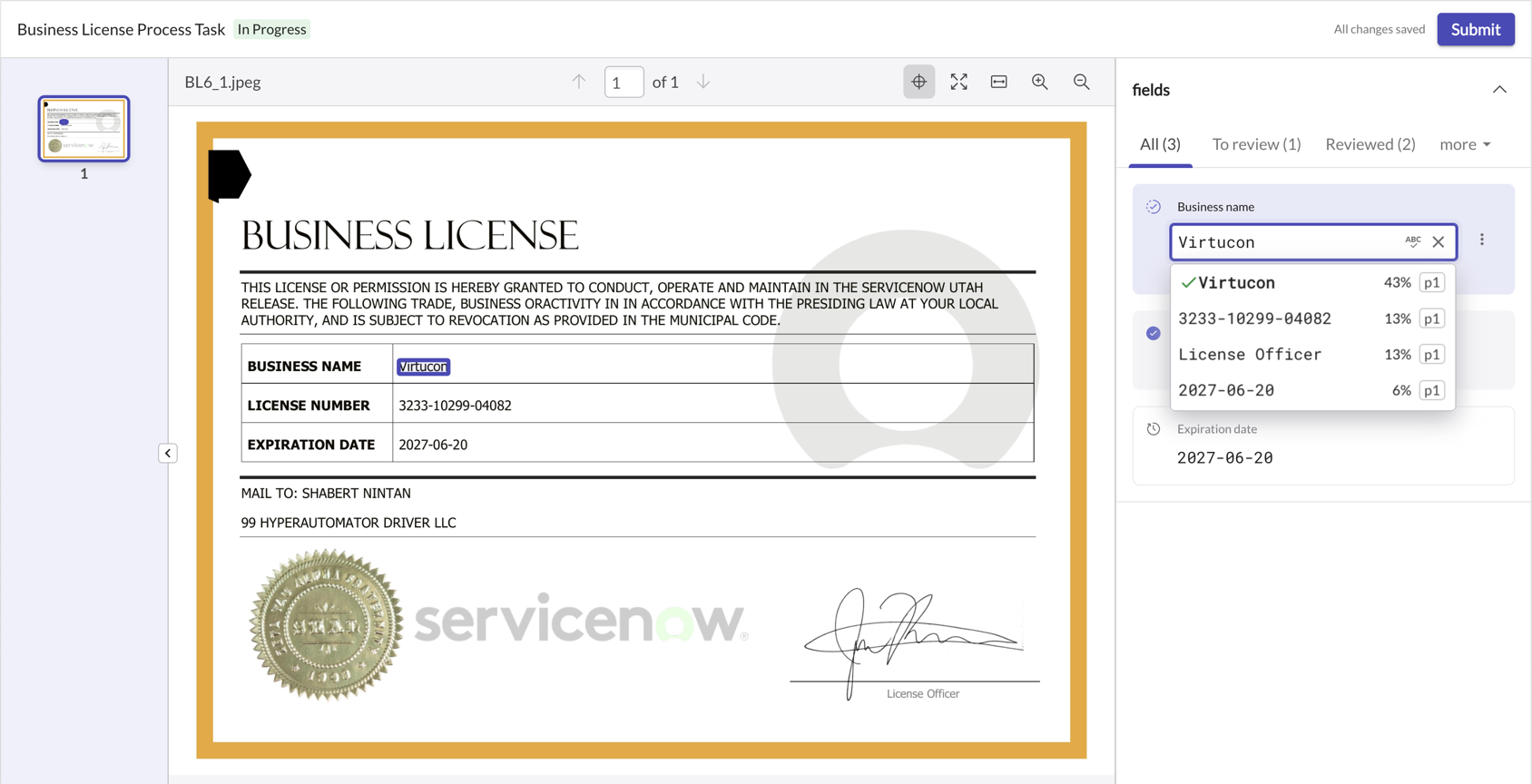Zoom in on the document
The image size is (1532, 784).
click(x=1039, y=82)
